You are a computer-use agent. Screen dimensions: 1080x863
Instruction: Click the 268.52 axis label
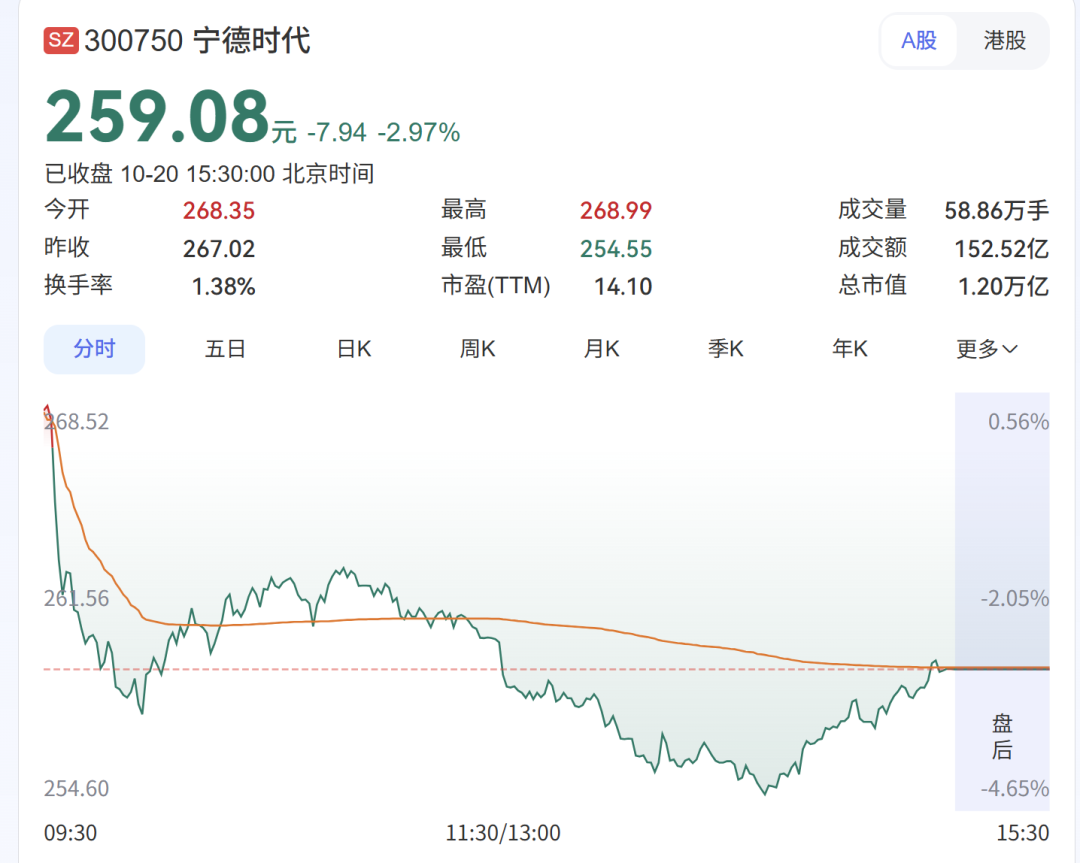(76, 422)
